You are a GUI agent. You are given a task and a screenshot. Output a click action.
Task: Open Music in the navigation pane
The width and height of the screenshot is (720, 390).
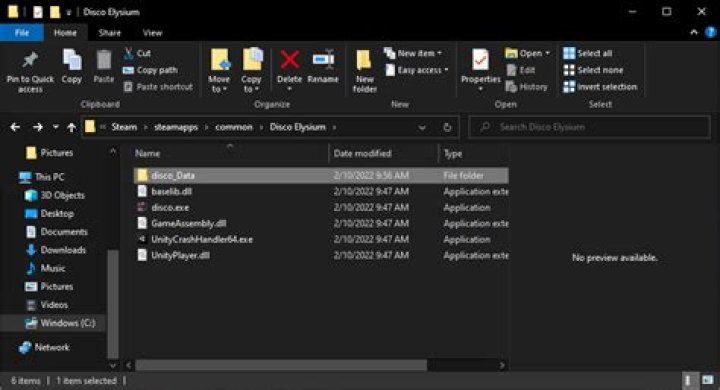pos(45,268)
